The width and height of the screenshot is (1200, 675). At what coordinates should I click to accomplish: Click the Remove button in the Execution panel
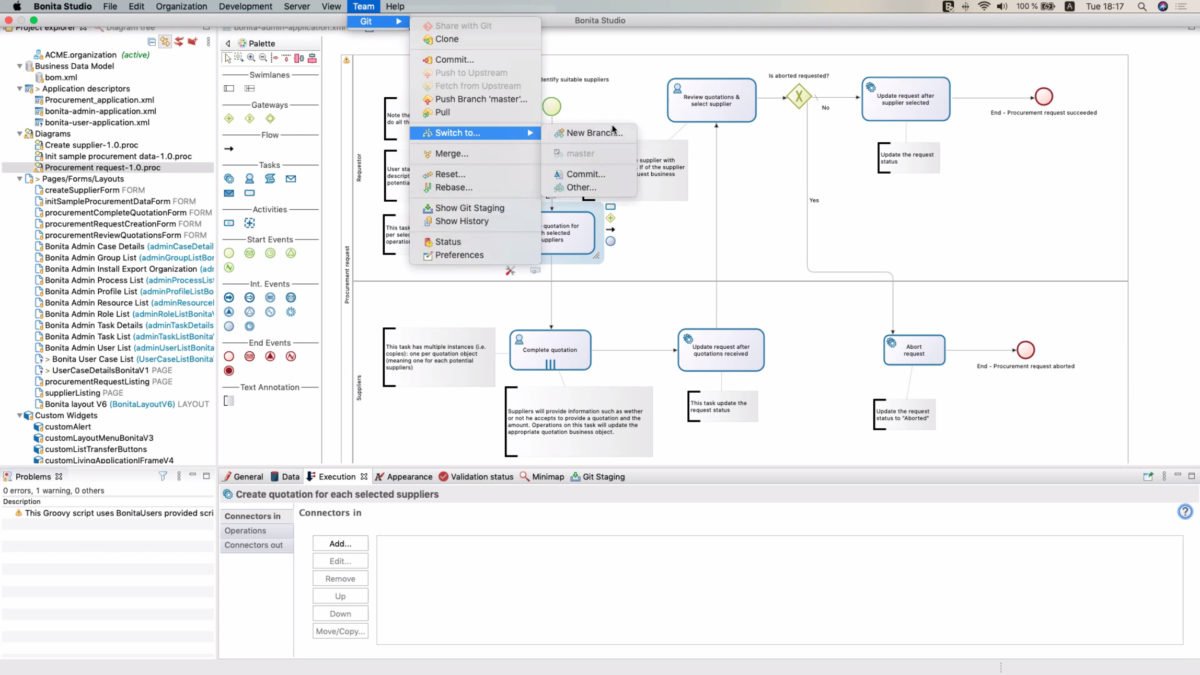pos(340,577)
